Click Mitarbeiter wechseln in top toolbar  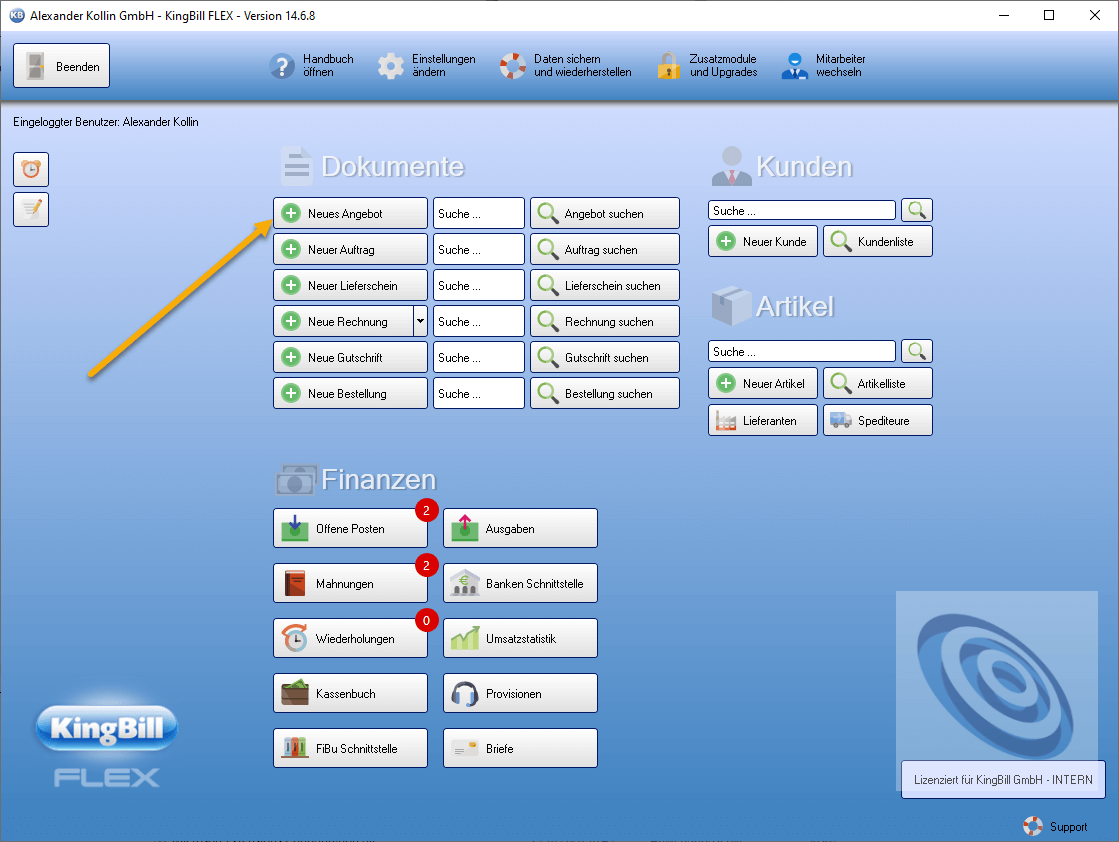pyautogui.click(x=795, y=66)
